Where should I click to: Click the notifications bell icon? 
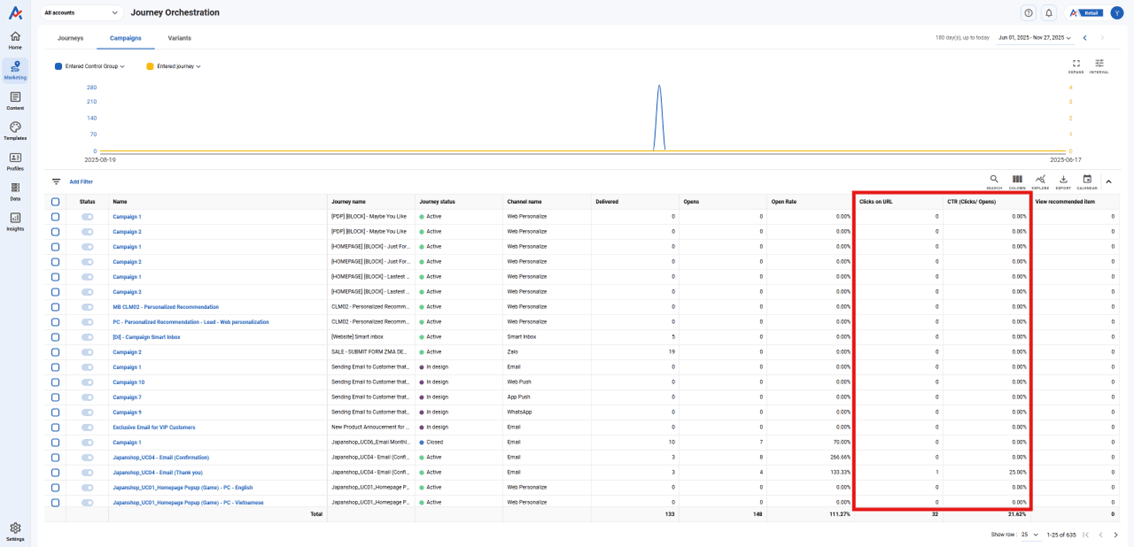[x=1049, y=13]
